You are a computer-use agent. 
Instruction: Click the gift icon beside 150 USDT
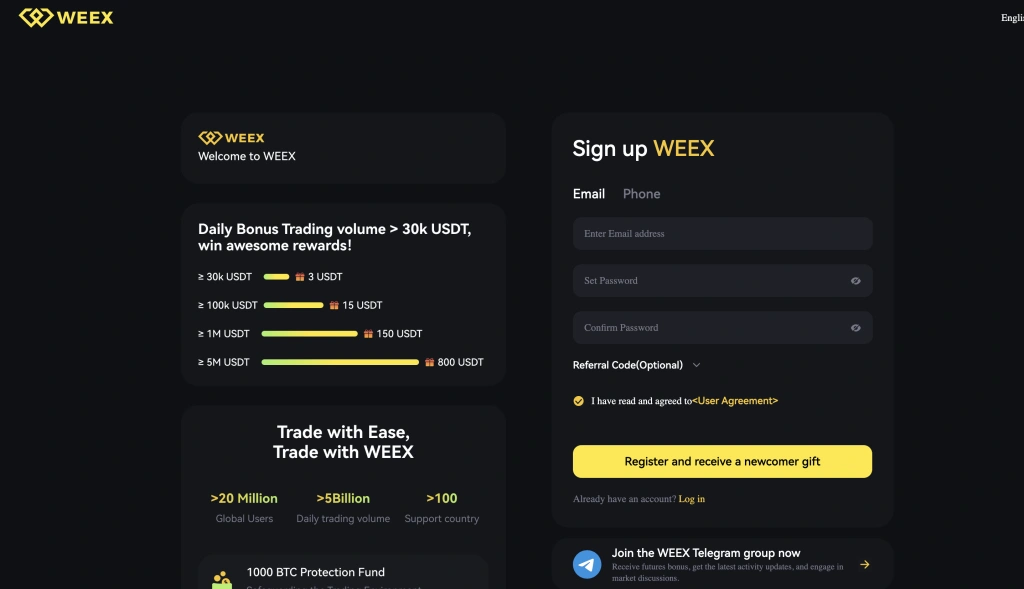click(x=368, y=334)
